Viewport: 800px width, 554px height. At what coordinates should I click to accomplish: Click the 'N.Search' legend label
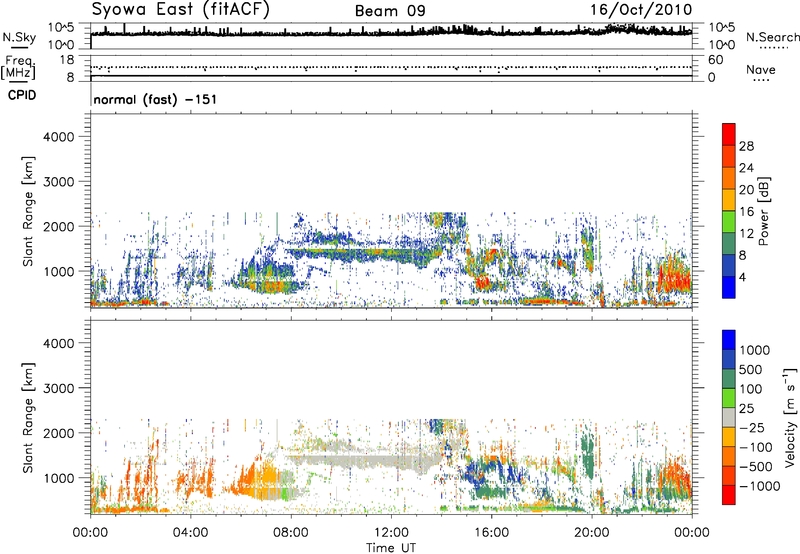pyautogui.click(x=772, y=37)
